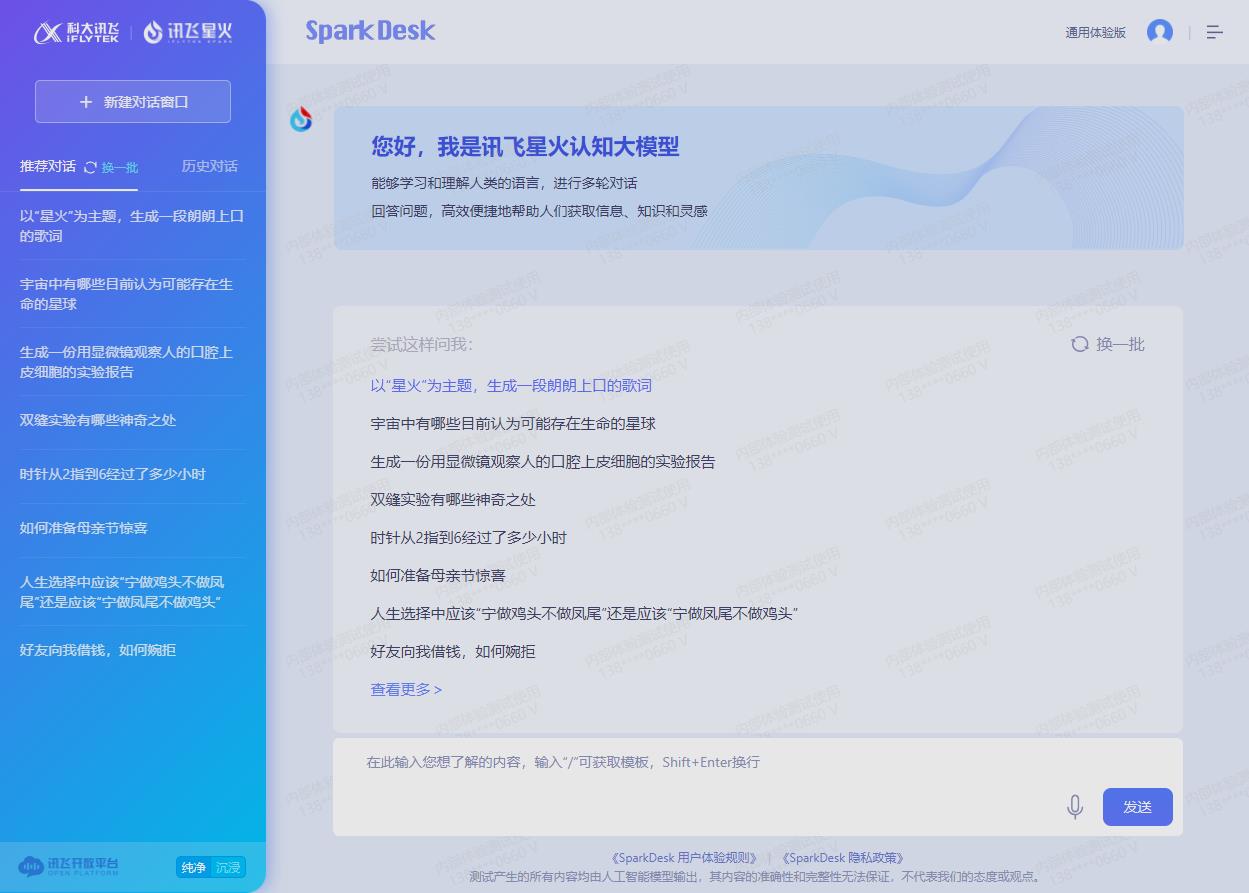Screen dimensions: 1249x893
Task: Choose main suggestion 如何准备母亲节惊喜
Action: pyautogui.click(x=438, y=576)
